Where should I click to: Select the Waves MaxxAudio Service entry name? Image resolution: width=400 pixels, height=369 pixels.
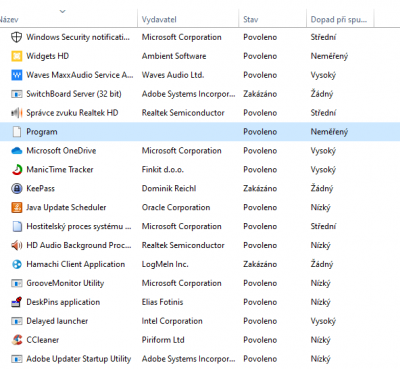[80, 75]
